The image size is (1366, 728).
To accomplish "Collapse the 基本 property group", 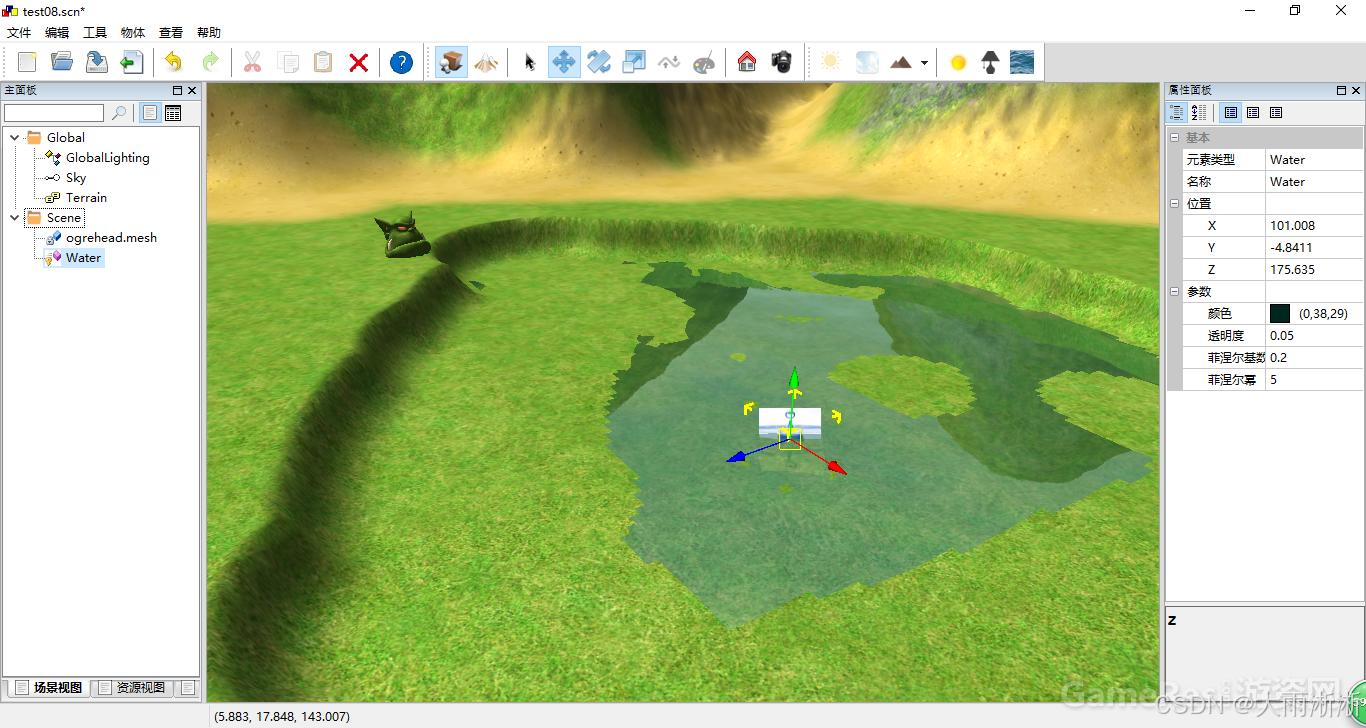I will (x=1175, y=138).
